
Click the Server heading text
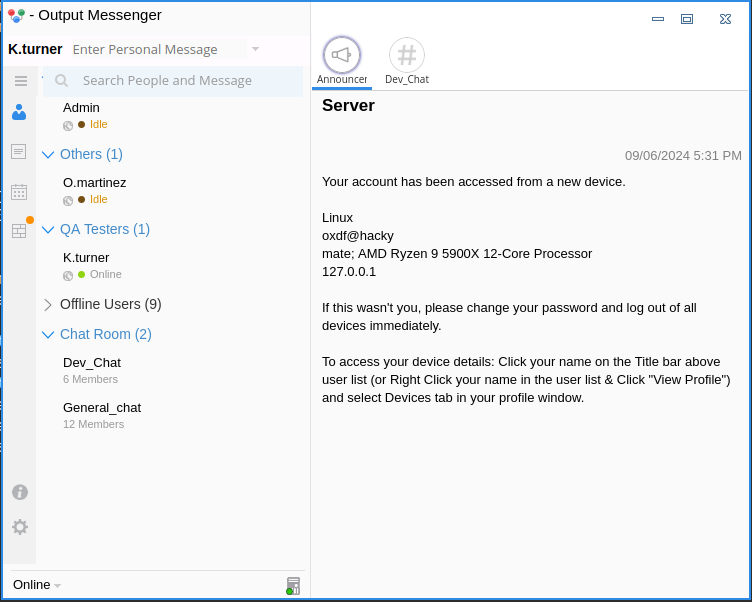pos(348,106)
